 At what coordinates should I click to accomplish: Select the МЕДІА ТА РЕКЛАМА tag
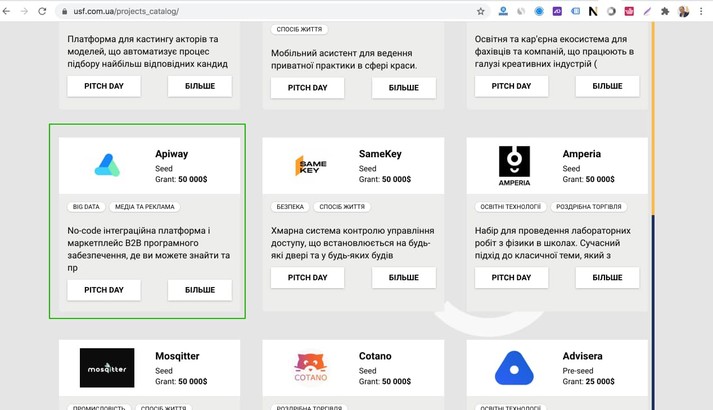[x=145, y=207]
